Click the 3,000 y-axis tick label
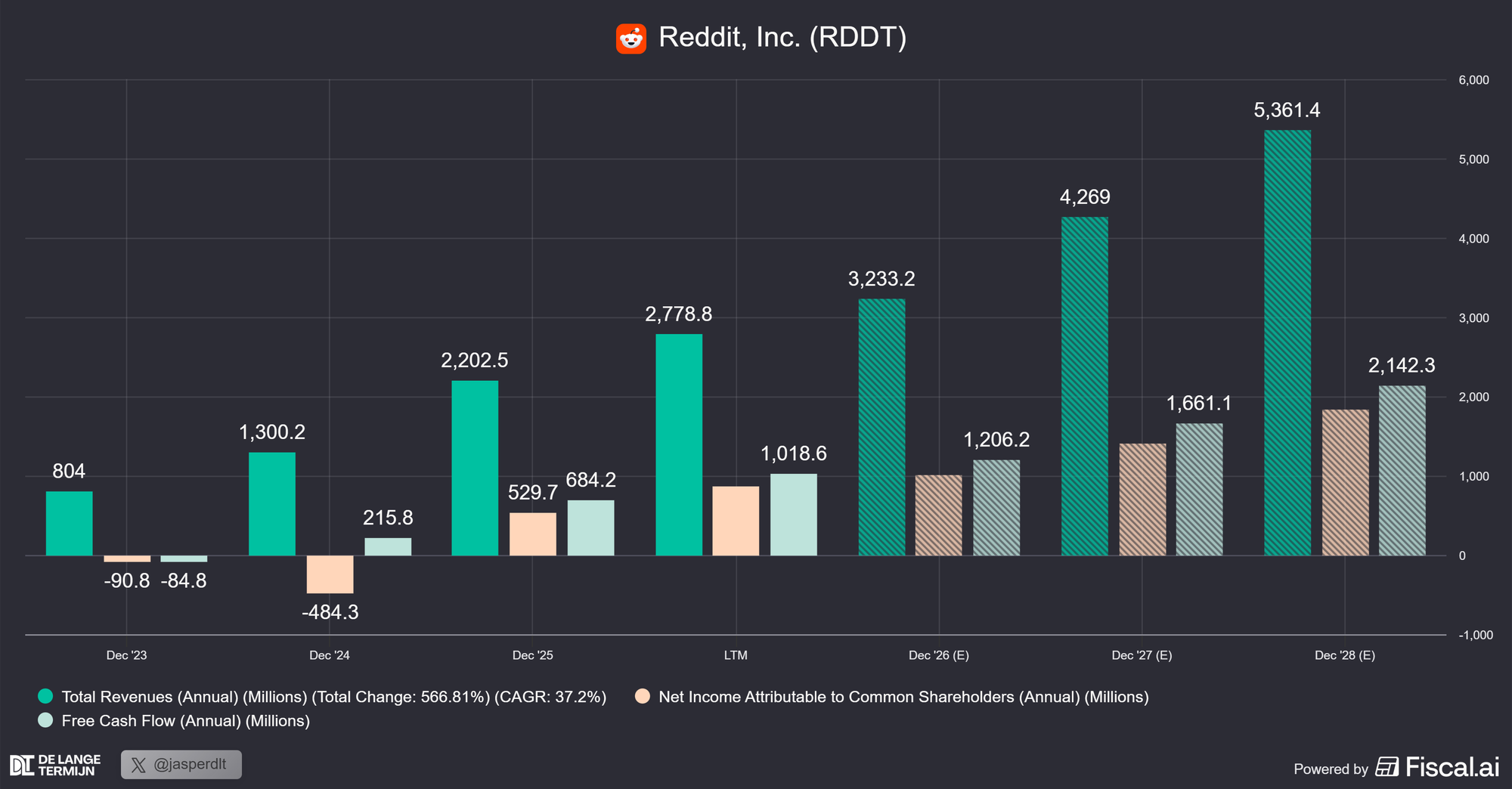This screenshot has height=789, width=1512. (x=1474, y=318)
